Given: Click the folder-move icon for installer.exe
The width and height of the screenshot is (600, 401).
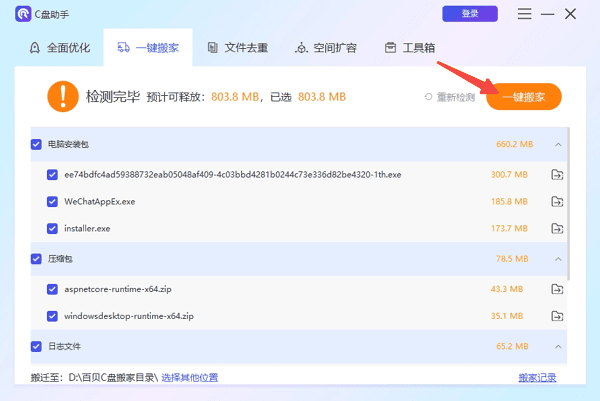Looking at the screenshot, I should pyautogui.click(x=557, y=229).
